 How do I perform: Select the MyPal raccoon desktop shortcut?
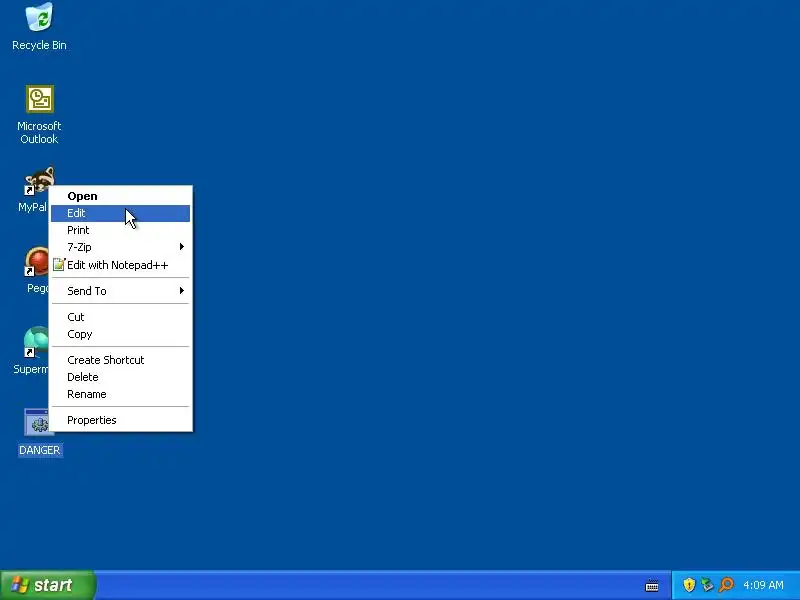(39, 181)
